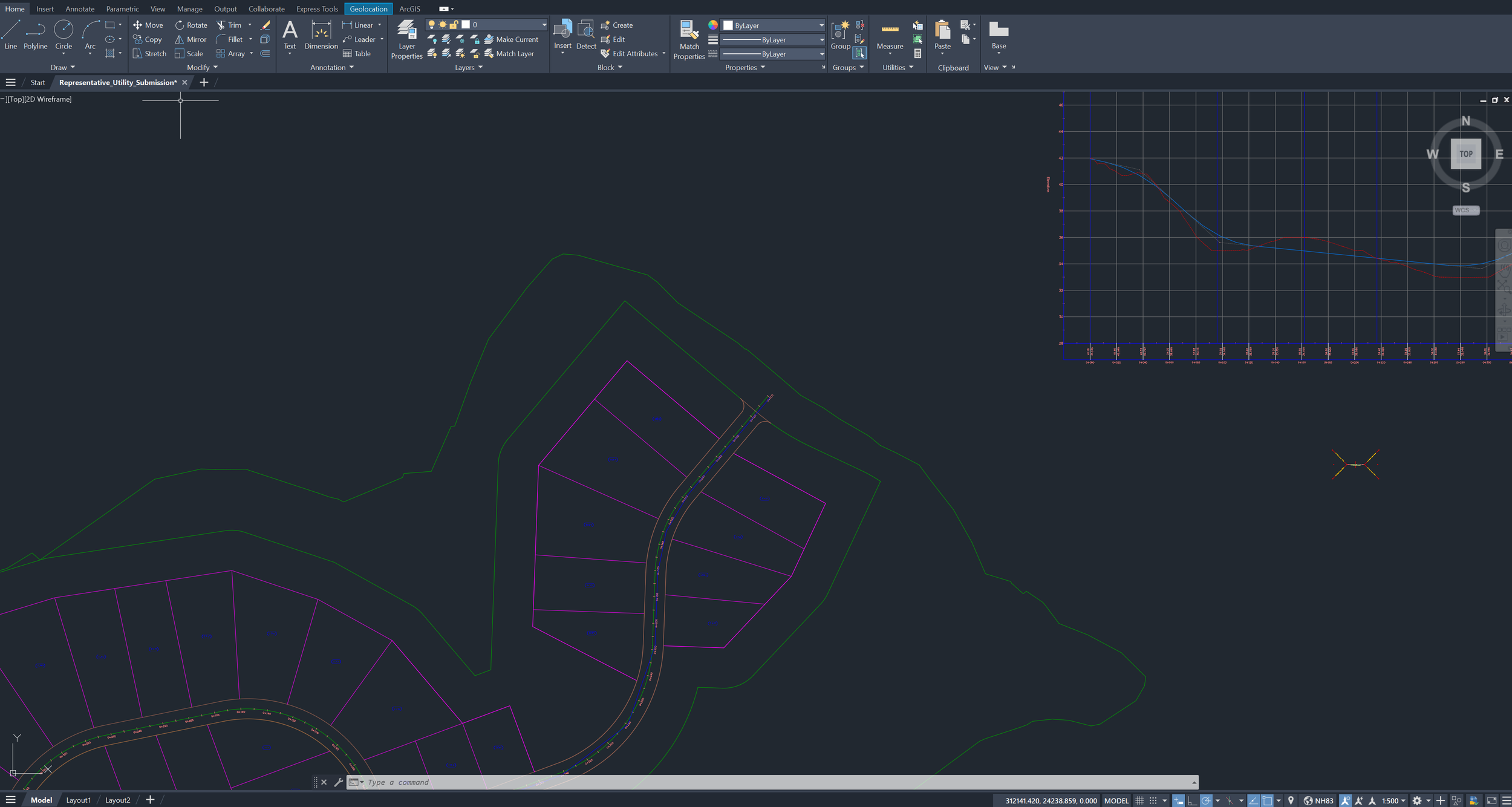Activate the Fillet tool
1512x807 pixels.
229,39
